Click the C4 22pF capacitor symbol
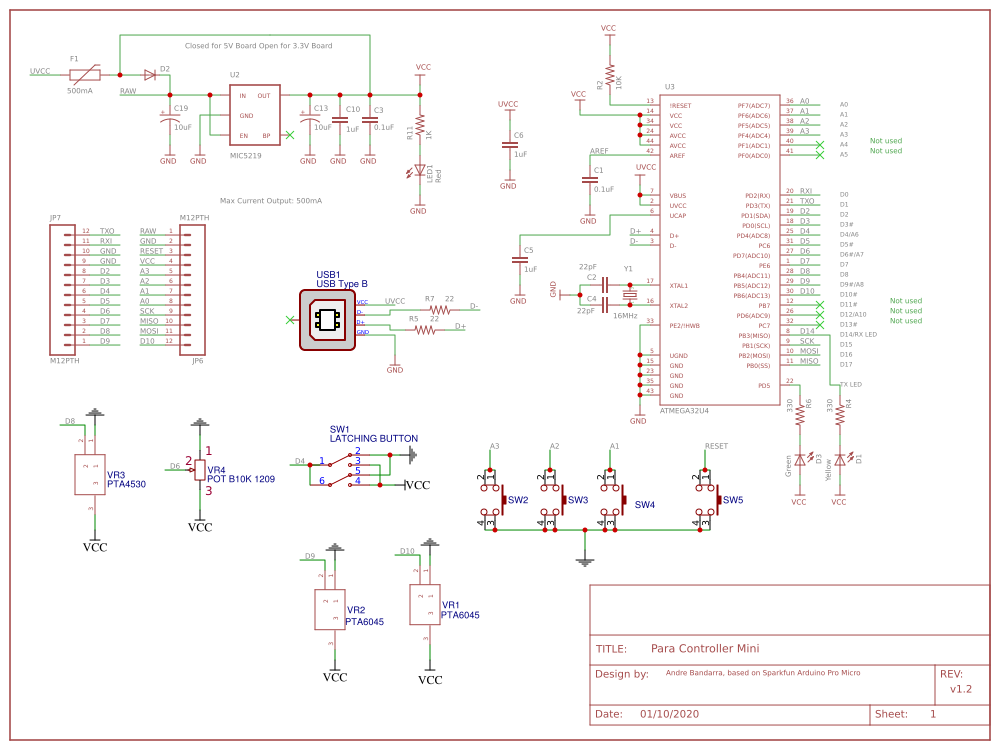This screenshot has height=750, width=1000. 605,305
